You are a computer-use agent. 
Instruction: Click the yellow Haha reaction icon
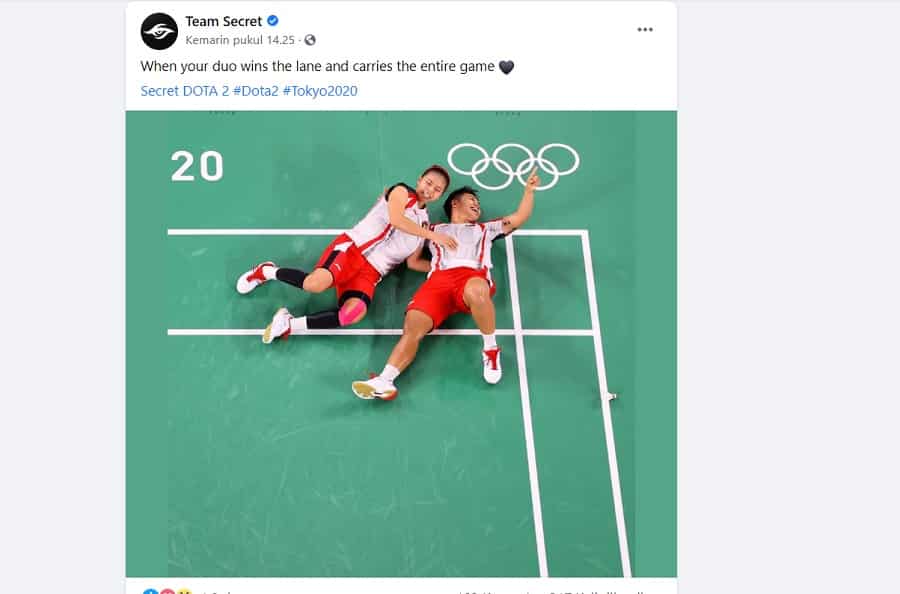coord(184,592)
